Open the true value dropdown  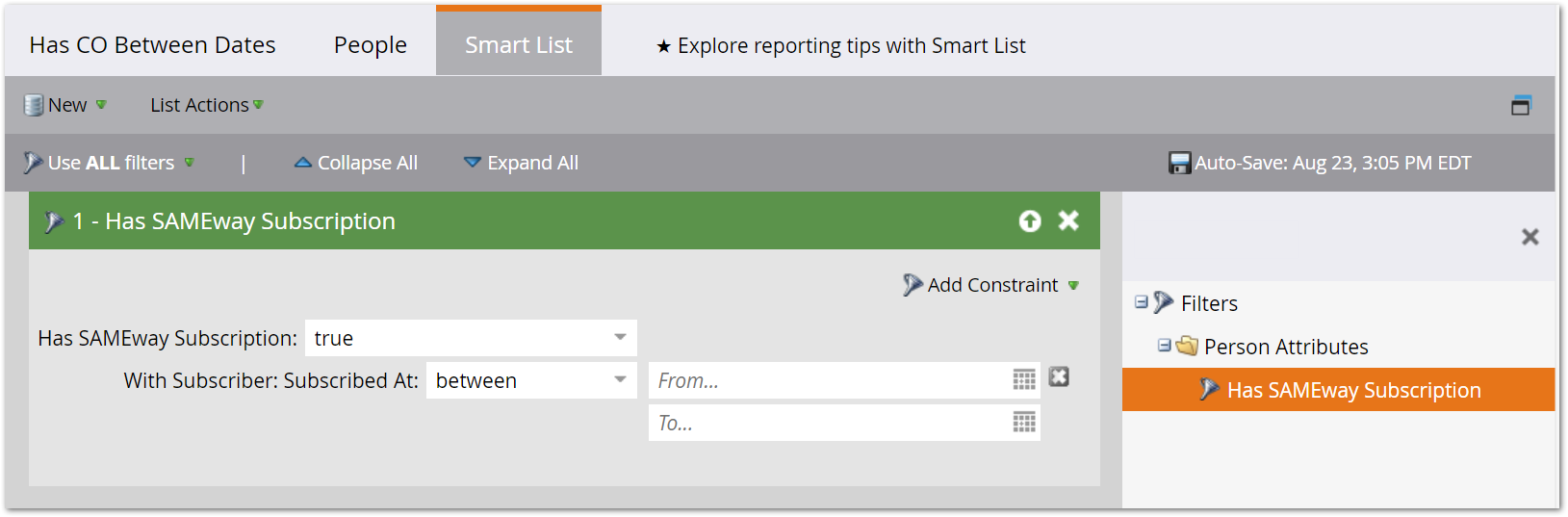[x=471, y=338]
